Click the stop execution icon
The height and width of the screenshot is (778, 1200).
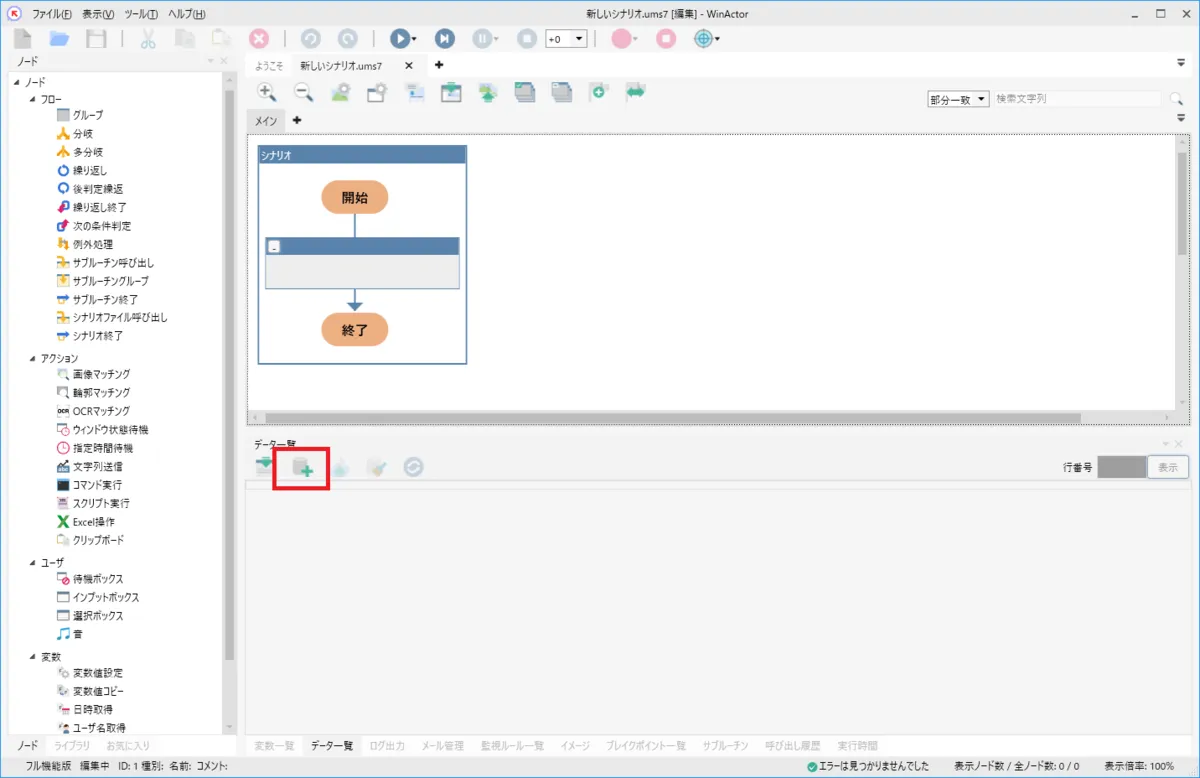point(527,38)
